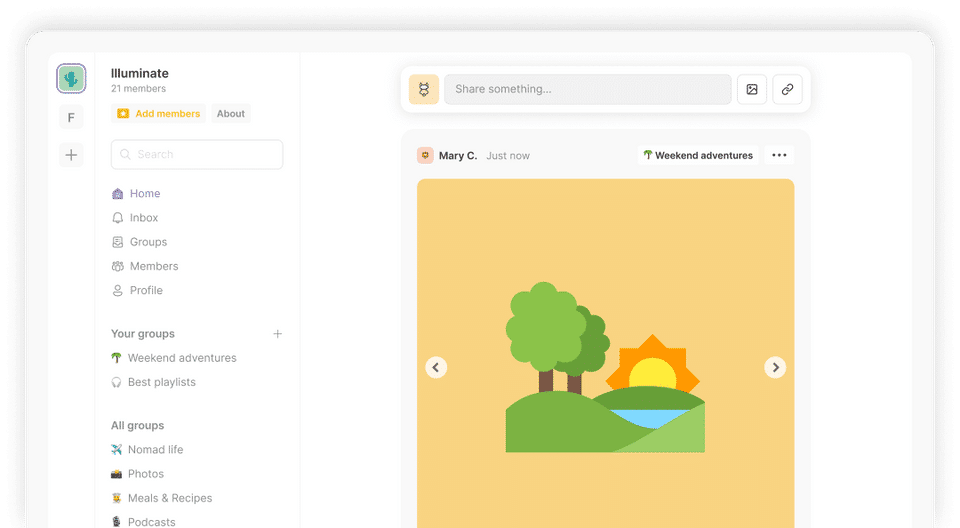
Task: Focus the Search input field
Action: pos(197,154)
